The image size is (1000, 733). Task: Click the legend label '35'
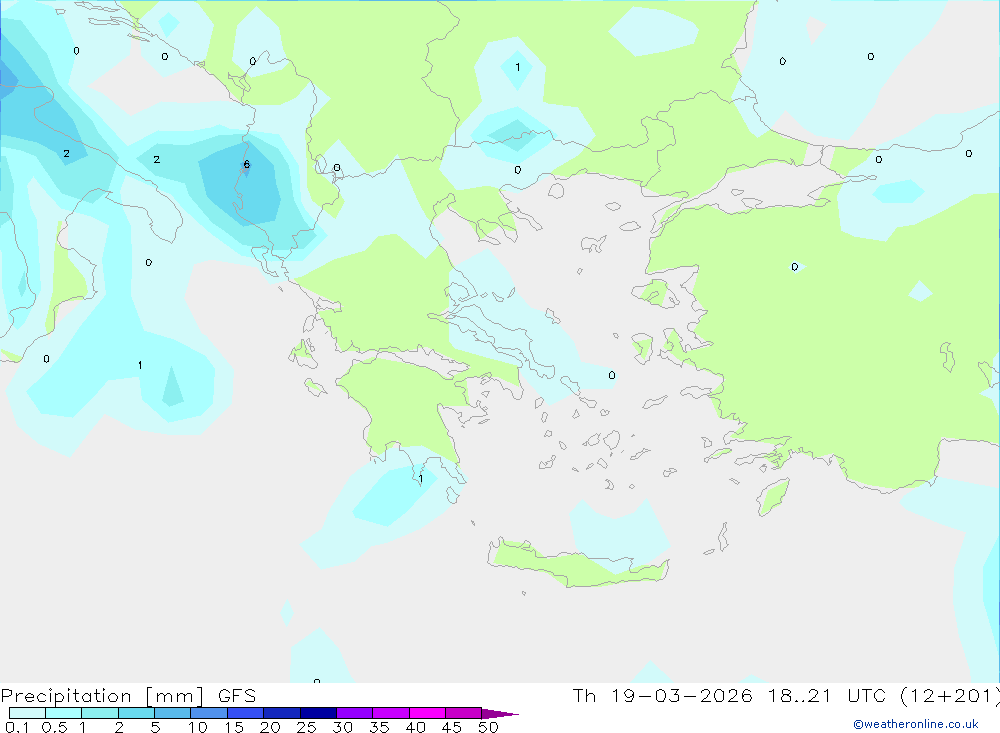379,727
